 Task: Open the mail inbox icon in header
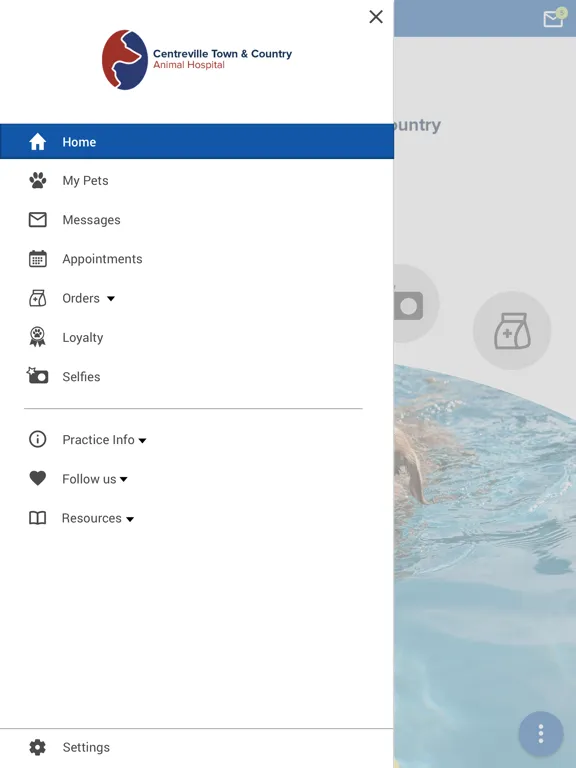coord(554,18)
